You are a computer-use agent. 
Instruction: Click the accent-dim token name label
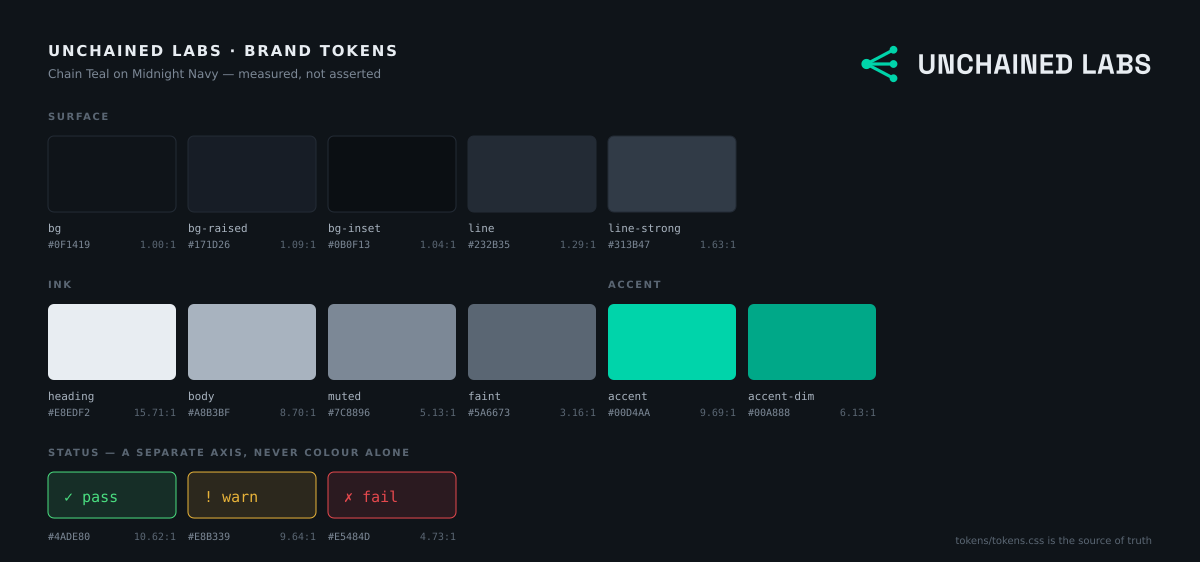tap(781, 396)
